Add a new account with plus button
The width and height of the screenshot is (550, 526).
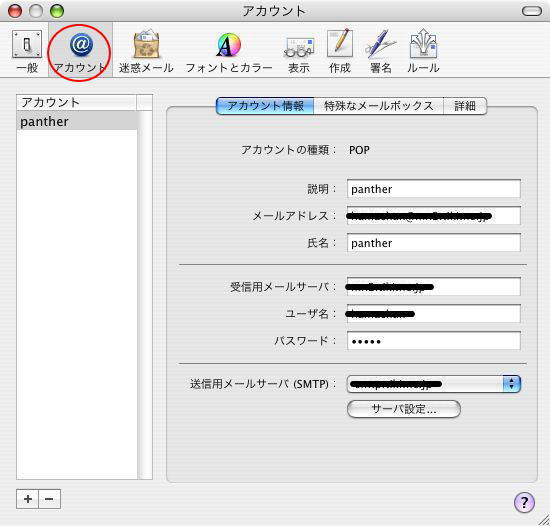27,499
